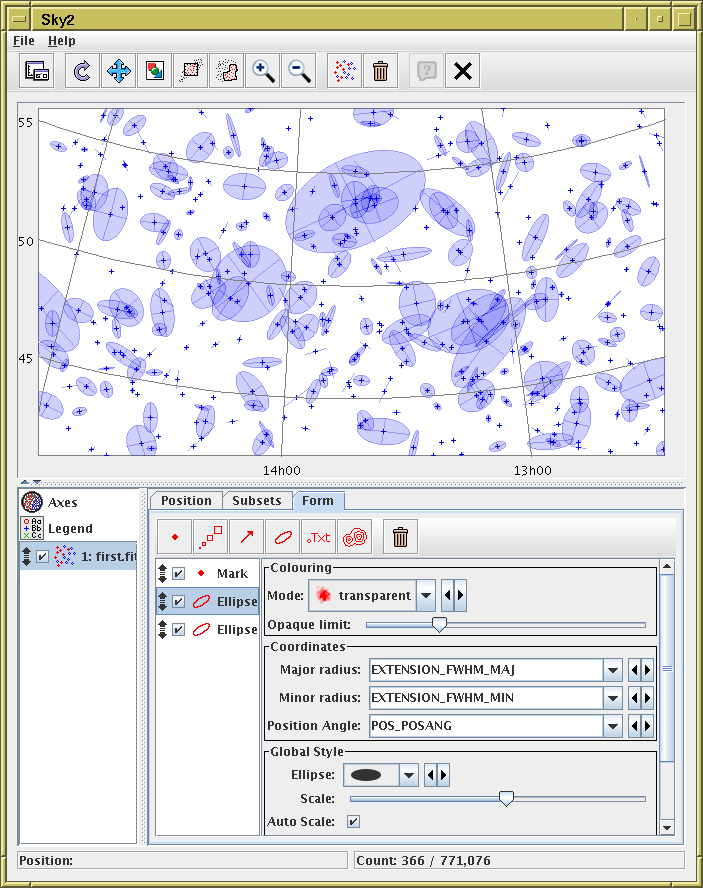Select the Resize/recenter plot arrows icon
The height and width of the screenshot is (888, 703).
coord(118,71)
